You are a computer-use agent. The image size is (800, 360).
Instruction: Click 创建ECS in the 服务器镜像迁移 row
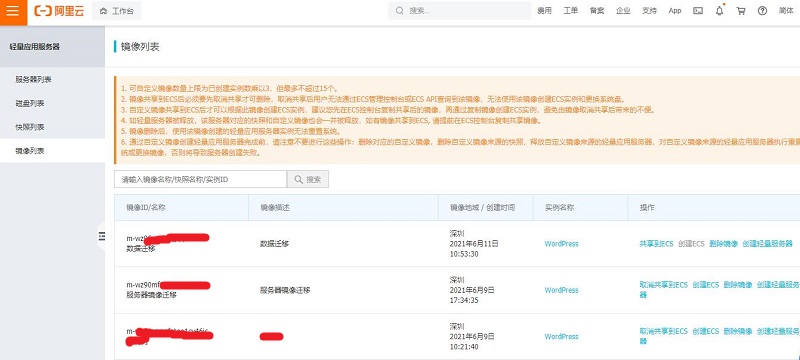[x=706, y=285]
